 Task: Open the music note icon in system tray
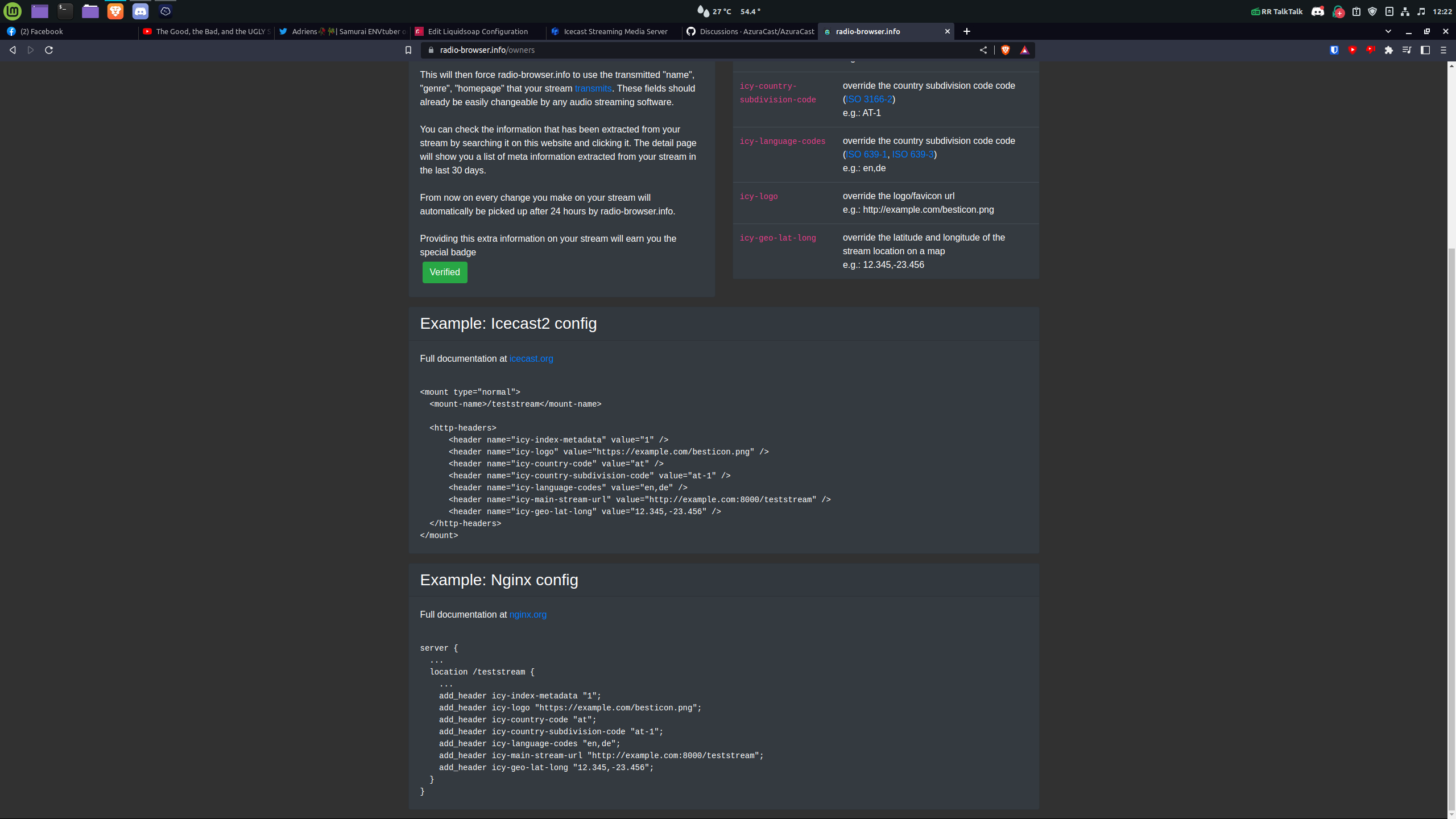(1421, 11)
